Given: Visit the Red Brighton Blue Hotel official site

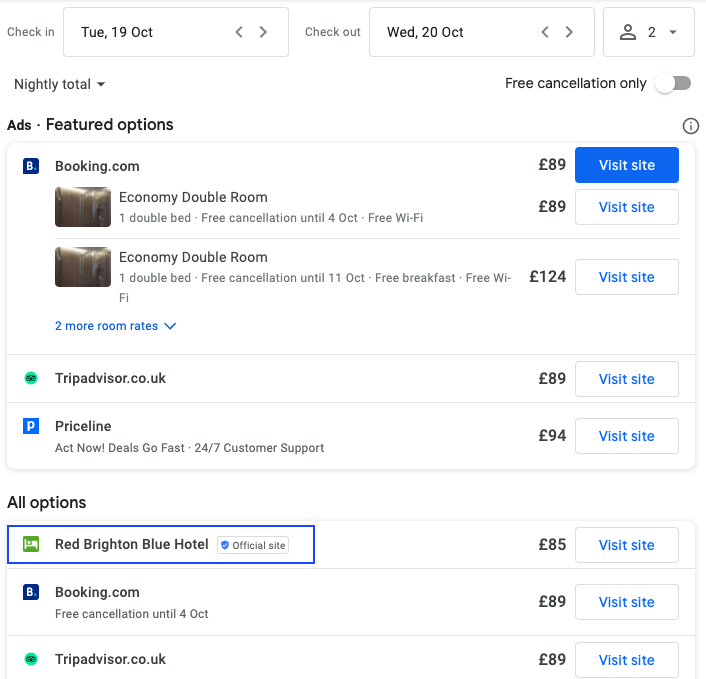Looking at the screenshot, I should 626,545.
